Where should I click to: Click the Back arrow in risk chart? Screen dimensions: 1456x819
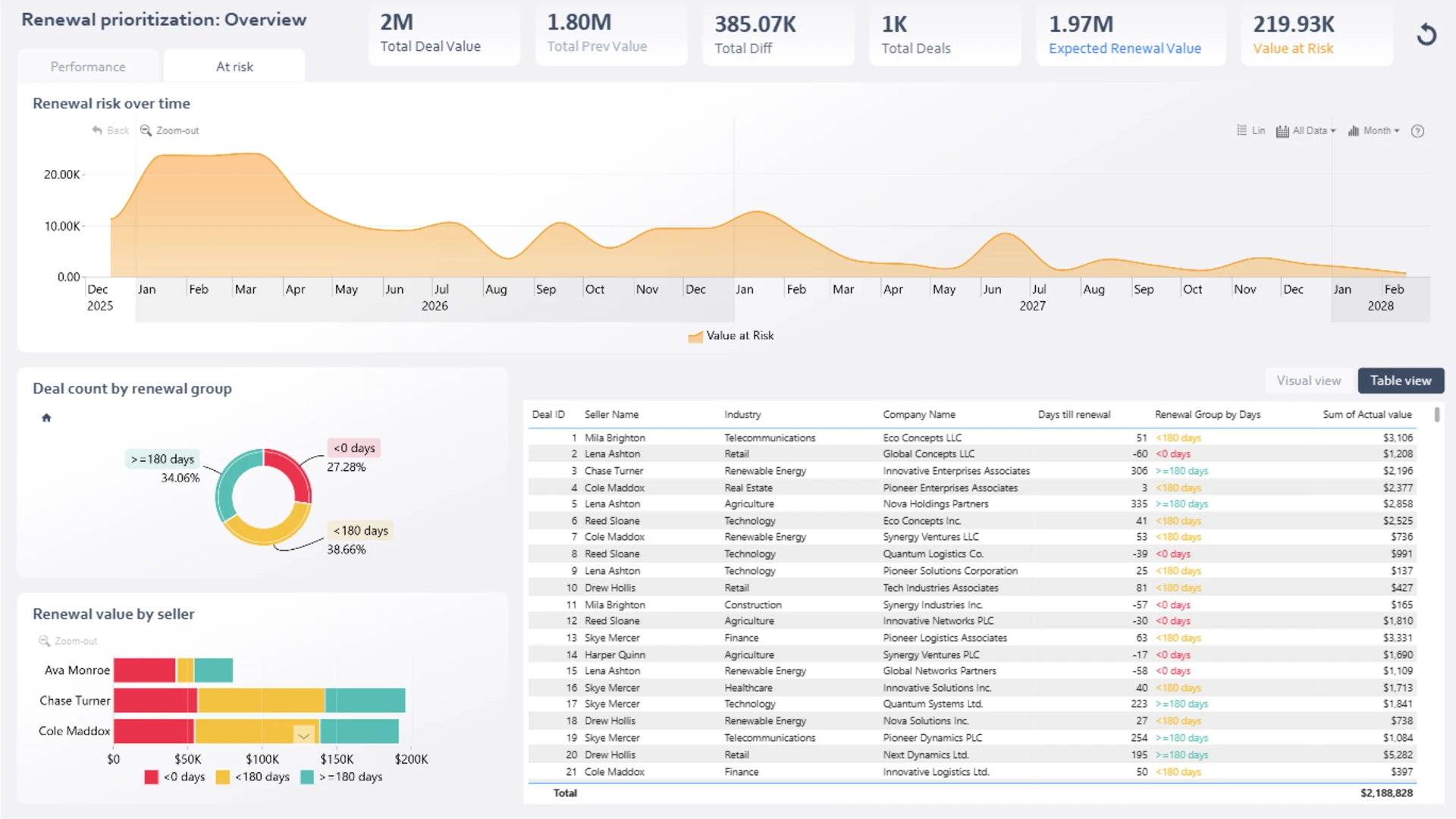tap(97, 130)
